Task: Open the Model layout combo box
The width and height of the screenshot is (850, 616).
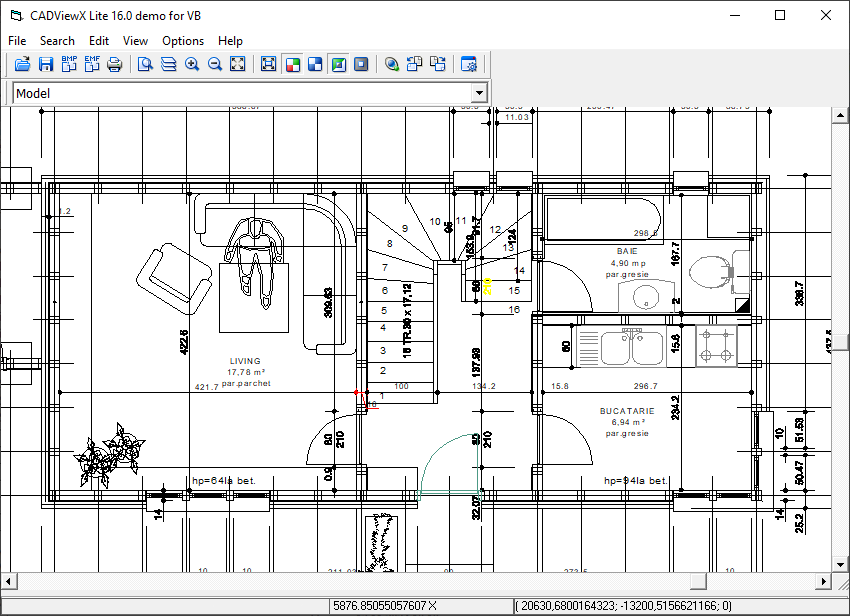Action: pyautogui.click(x=240, y=93)
